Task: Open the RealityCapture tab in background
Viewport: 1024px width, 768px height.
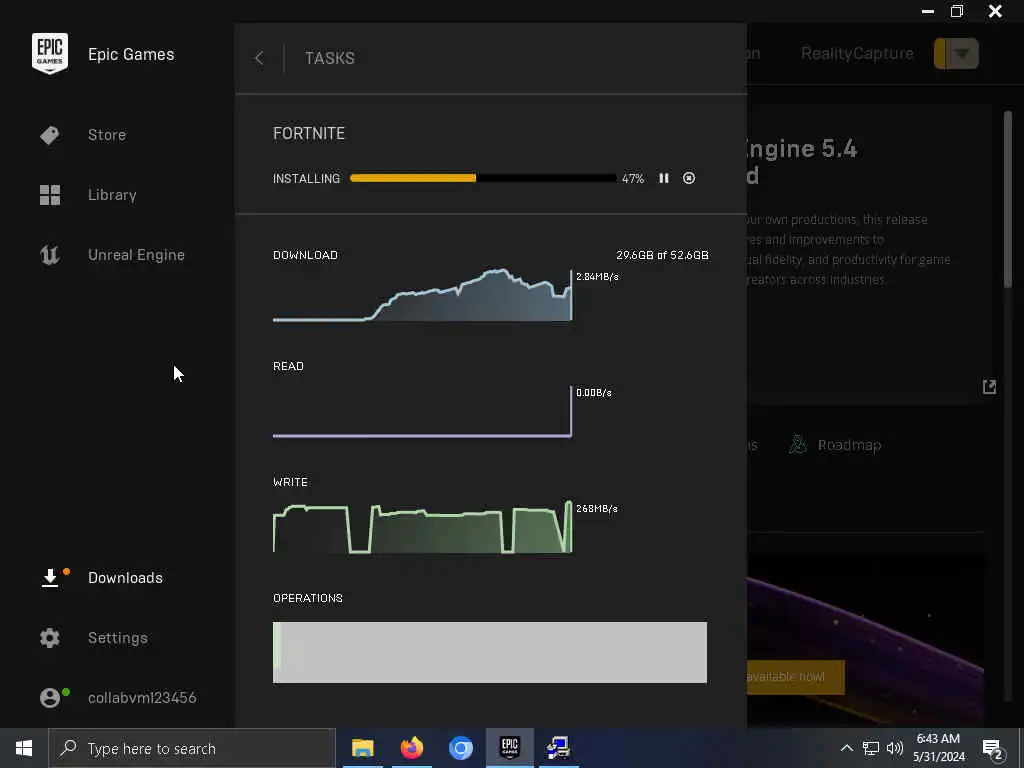Action: coord(857,54)
